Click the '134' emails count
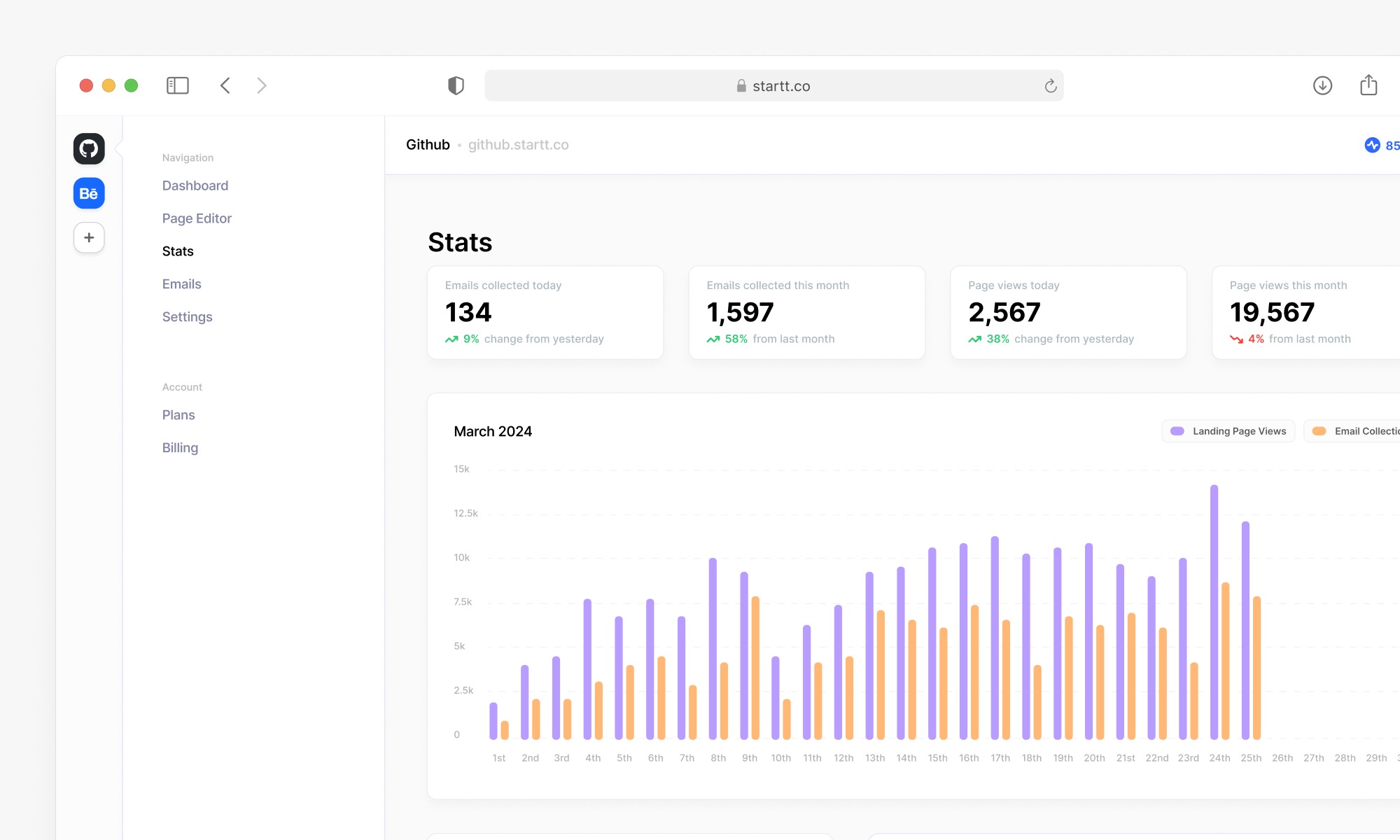 click(468, 312)
